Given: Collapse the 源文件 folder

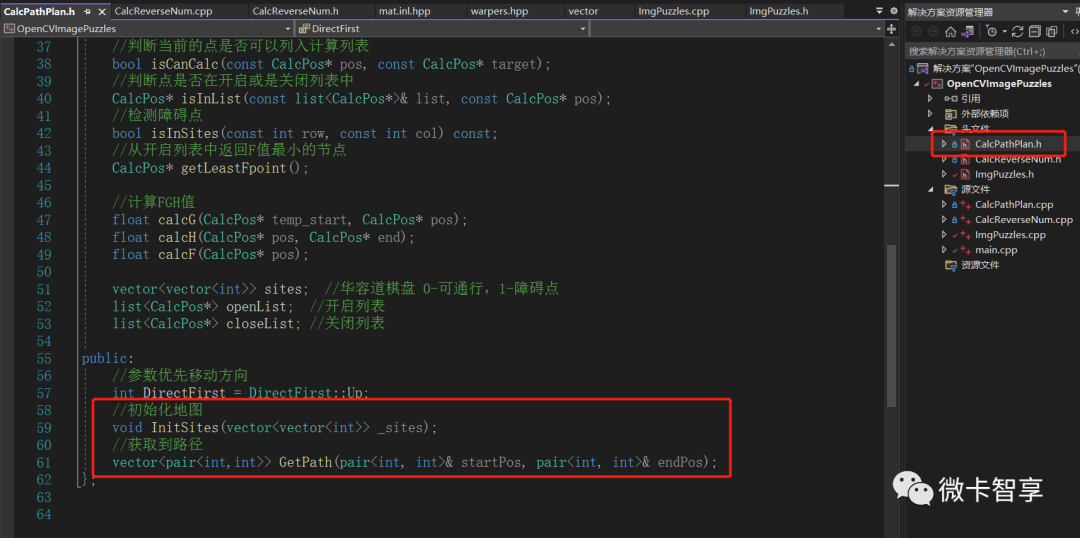Looking at the screenshot, I should (x=931, y=189).
